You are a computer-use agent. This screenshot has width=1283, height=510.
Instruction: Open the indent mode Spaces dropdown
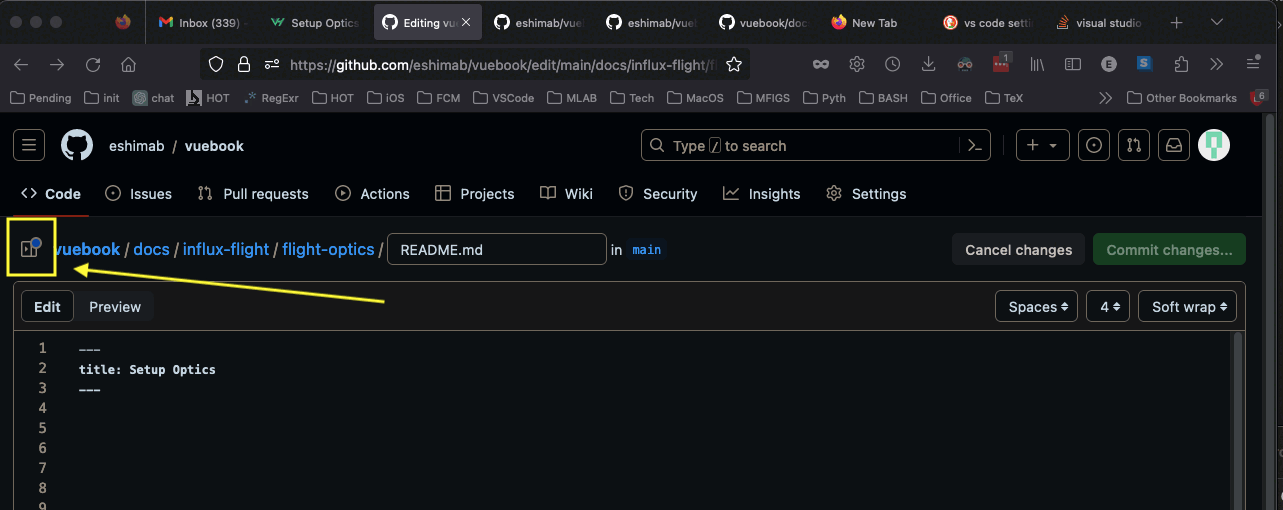pos(1036,307)
